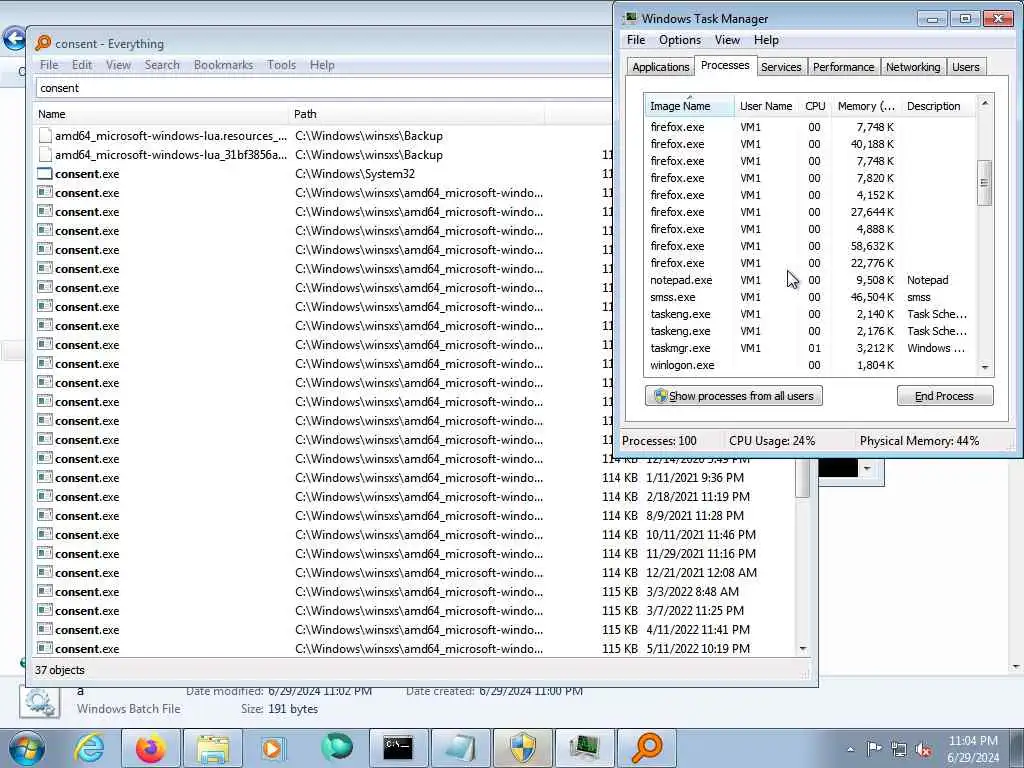The image size is (1024, 768).
Task: Switch to the Networking tab
Action: pyautogui.click(x=913, y=67)
